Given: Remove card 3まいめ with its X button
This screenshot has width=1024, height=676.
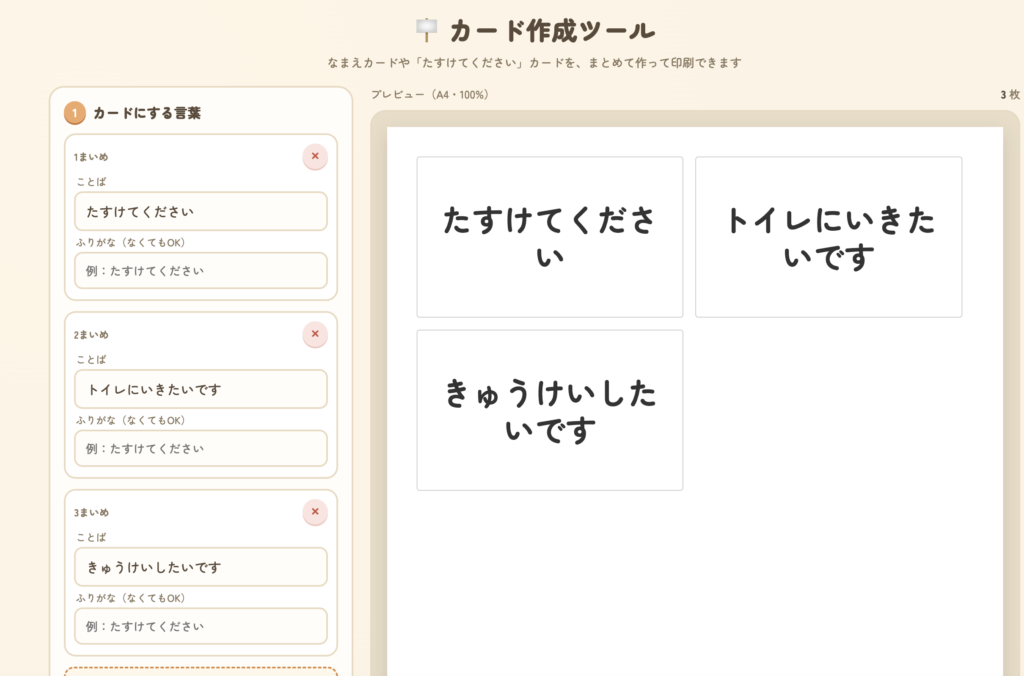Looking at the screenshot, I should [x=315, y=512].
